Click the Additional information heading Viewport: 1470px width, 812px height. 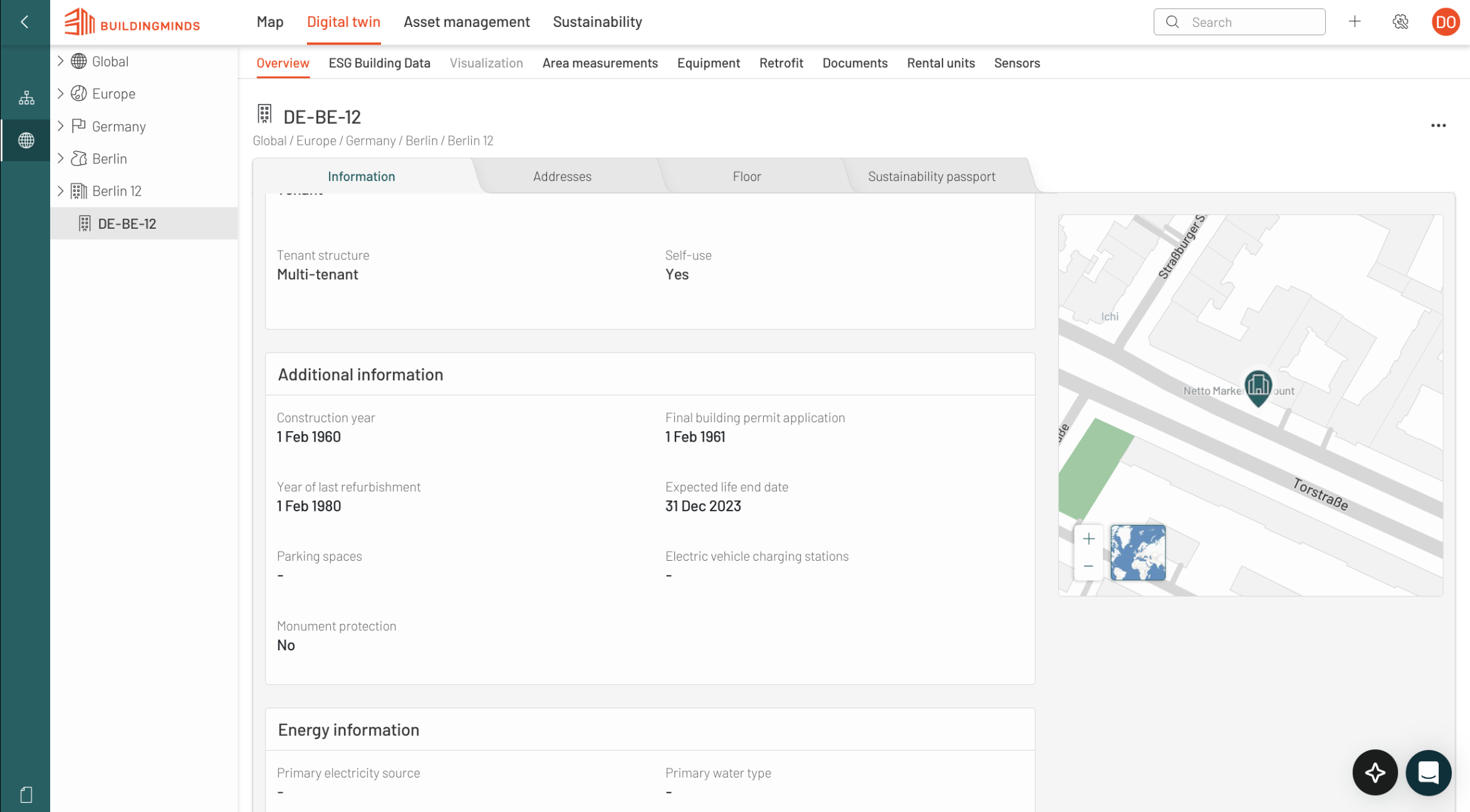(360, 375)
